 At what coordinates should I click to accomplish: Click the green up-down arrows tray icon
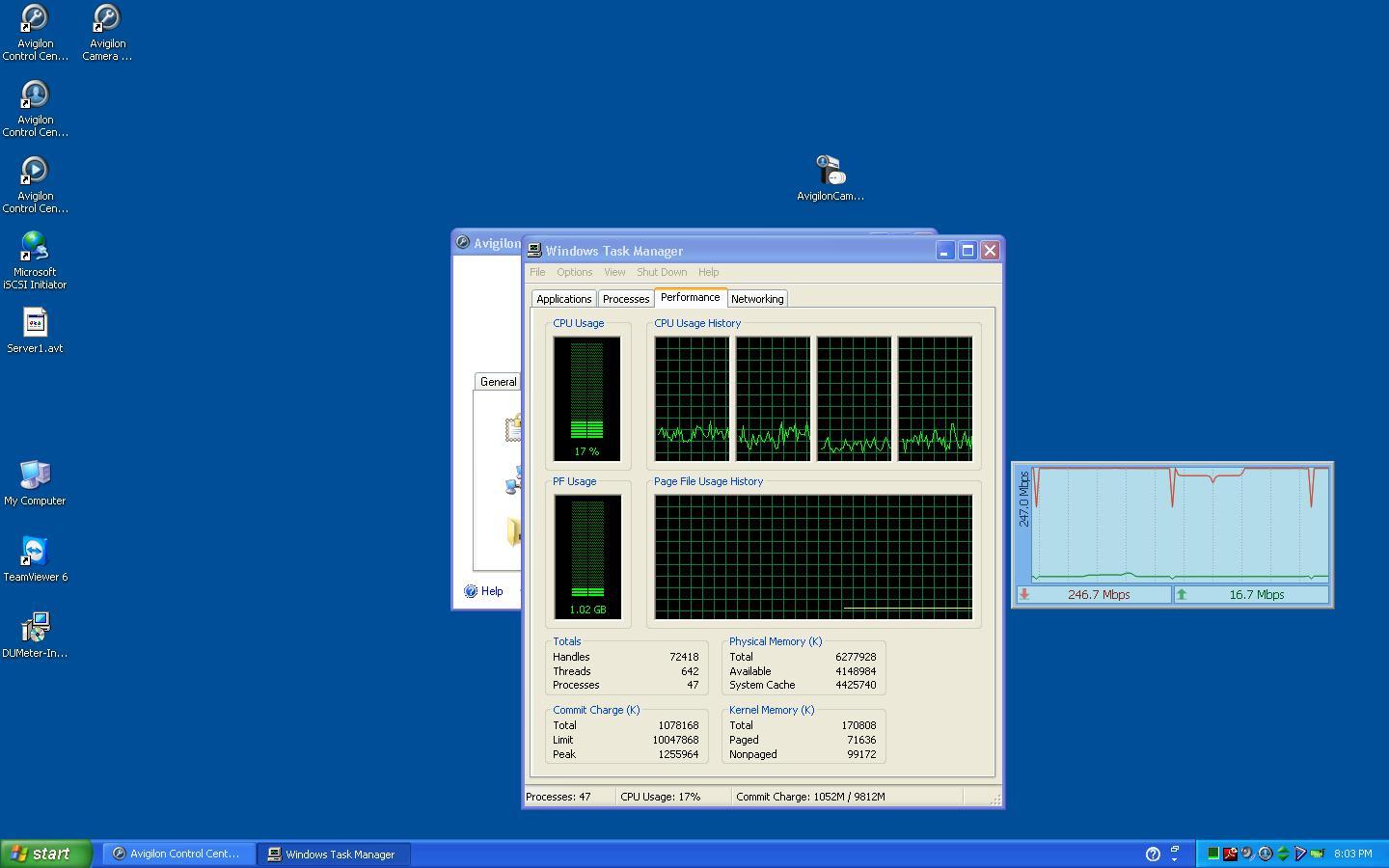(1283, 854)
